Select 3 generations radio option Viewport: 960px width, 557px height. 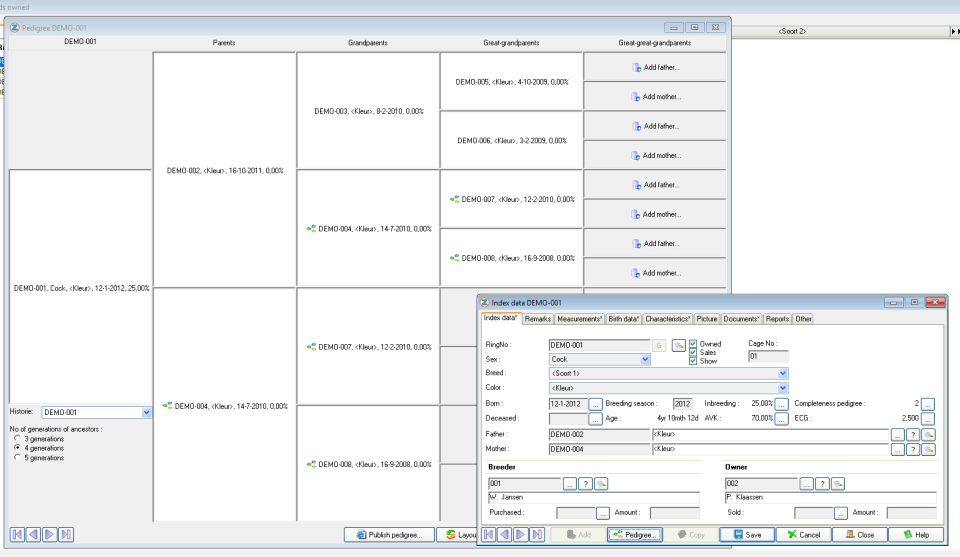17,438
